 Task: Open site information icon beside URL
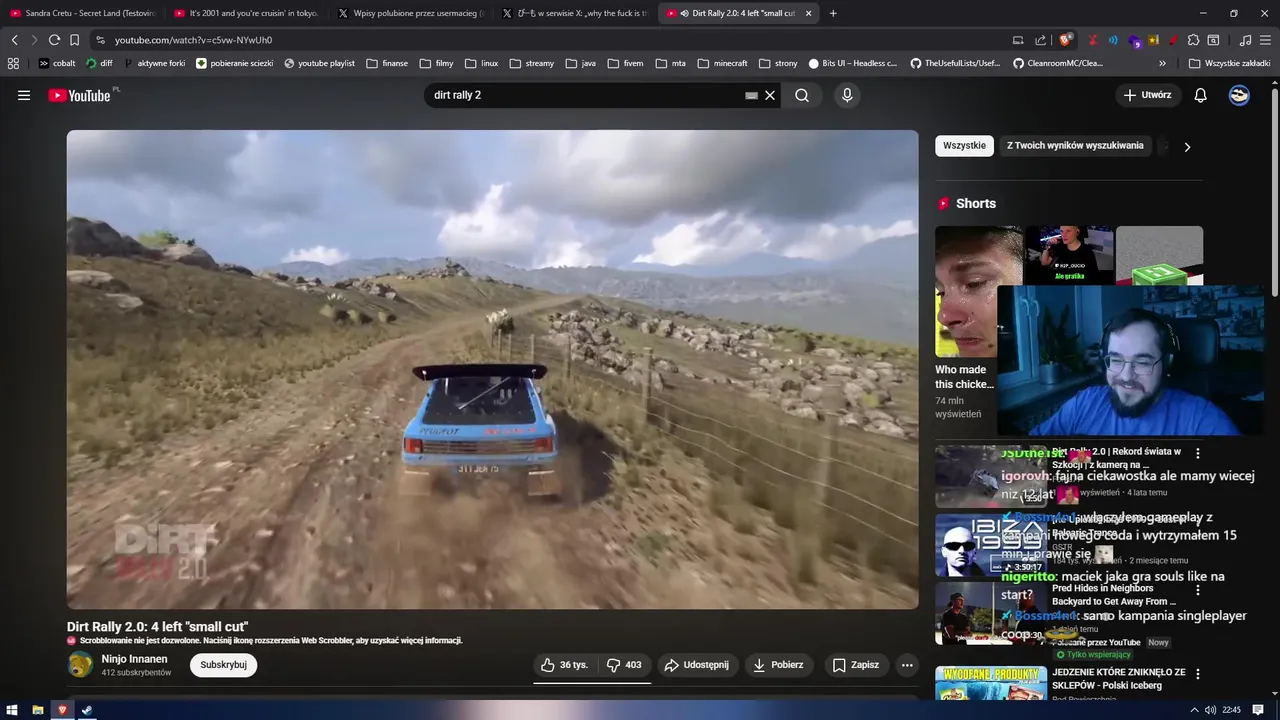pyautogui.click(x=100, y=40)
